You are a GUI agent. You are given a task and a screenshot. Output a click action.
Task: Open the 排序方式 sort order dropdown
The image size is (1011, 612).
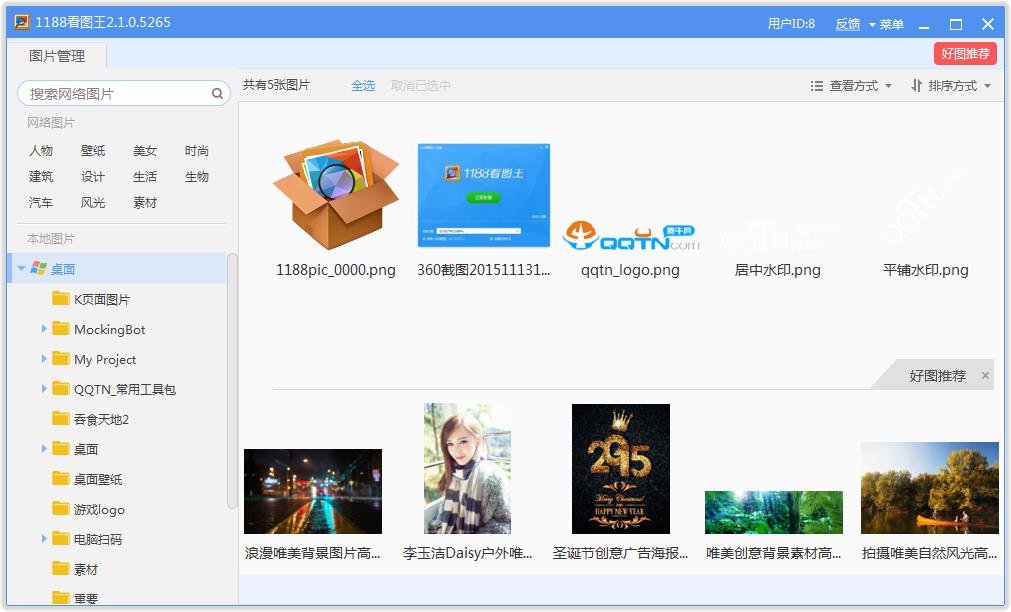click(x=951, y=86)
